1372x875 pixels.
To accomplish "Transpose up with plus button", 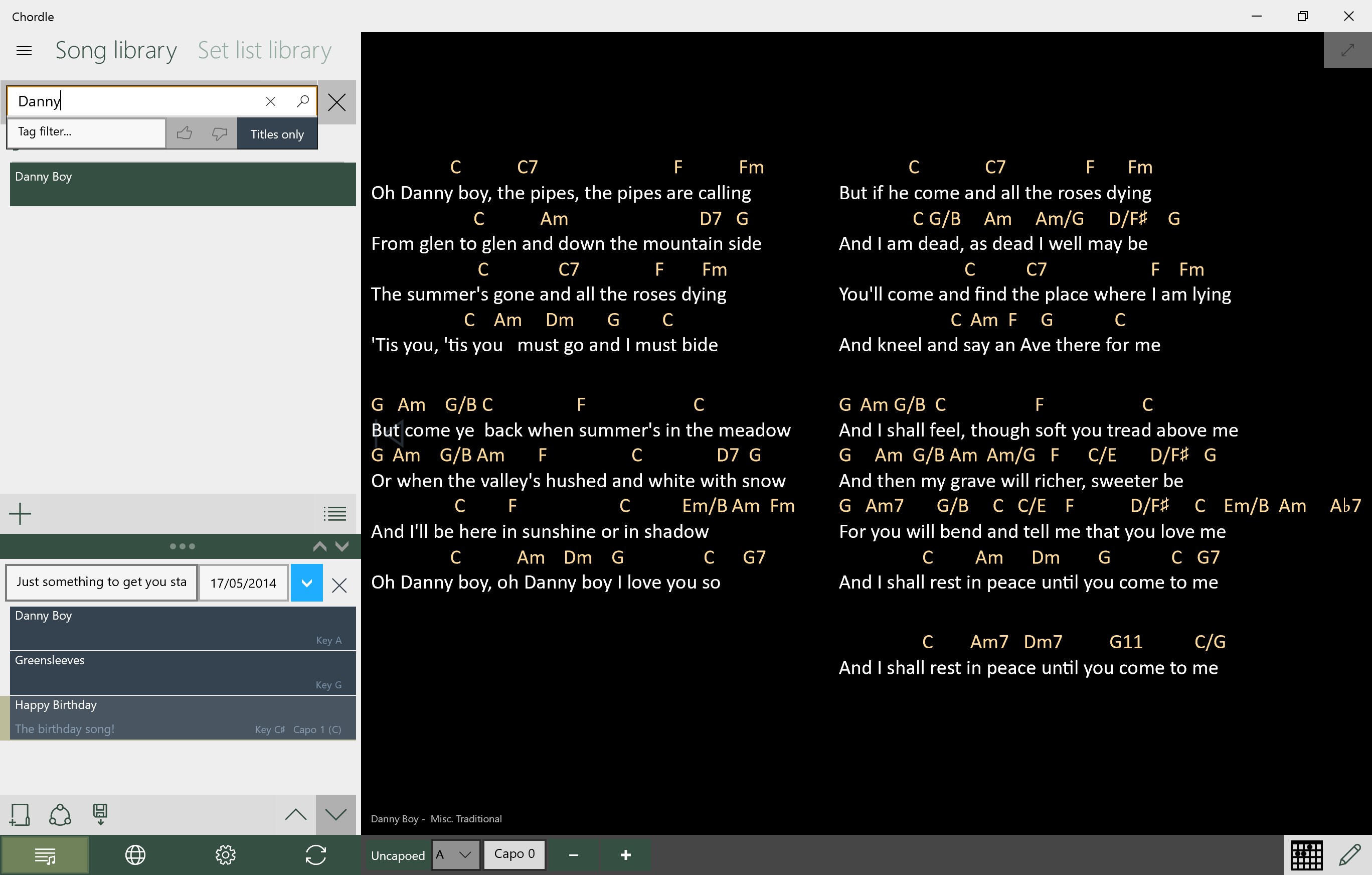I will point(625,854).
